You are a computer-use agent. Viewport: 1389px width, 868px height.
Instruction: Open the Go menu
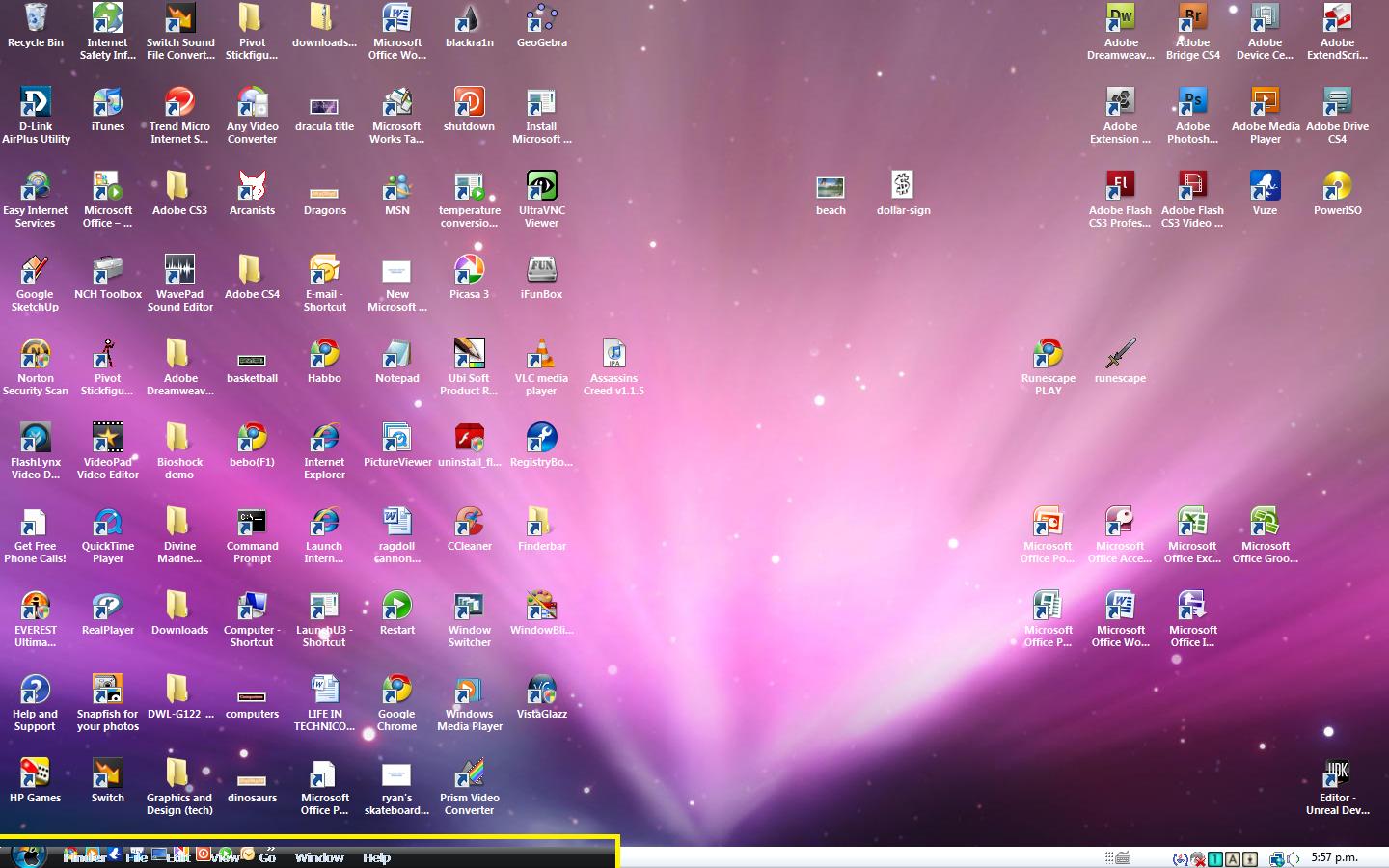[268, 857]
